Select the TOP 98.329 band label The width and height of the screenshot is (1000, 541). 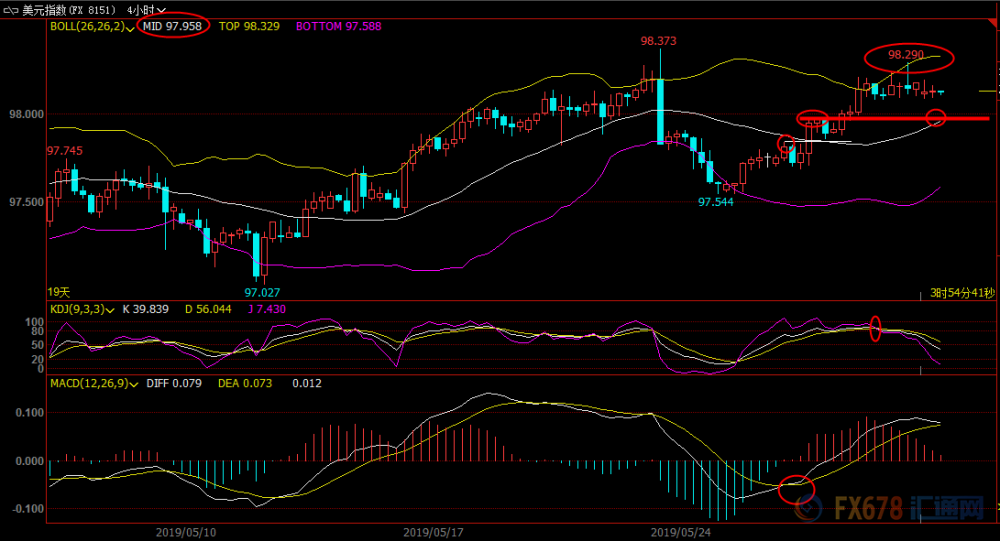click(x=249, y=26)
